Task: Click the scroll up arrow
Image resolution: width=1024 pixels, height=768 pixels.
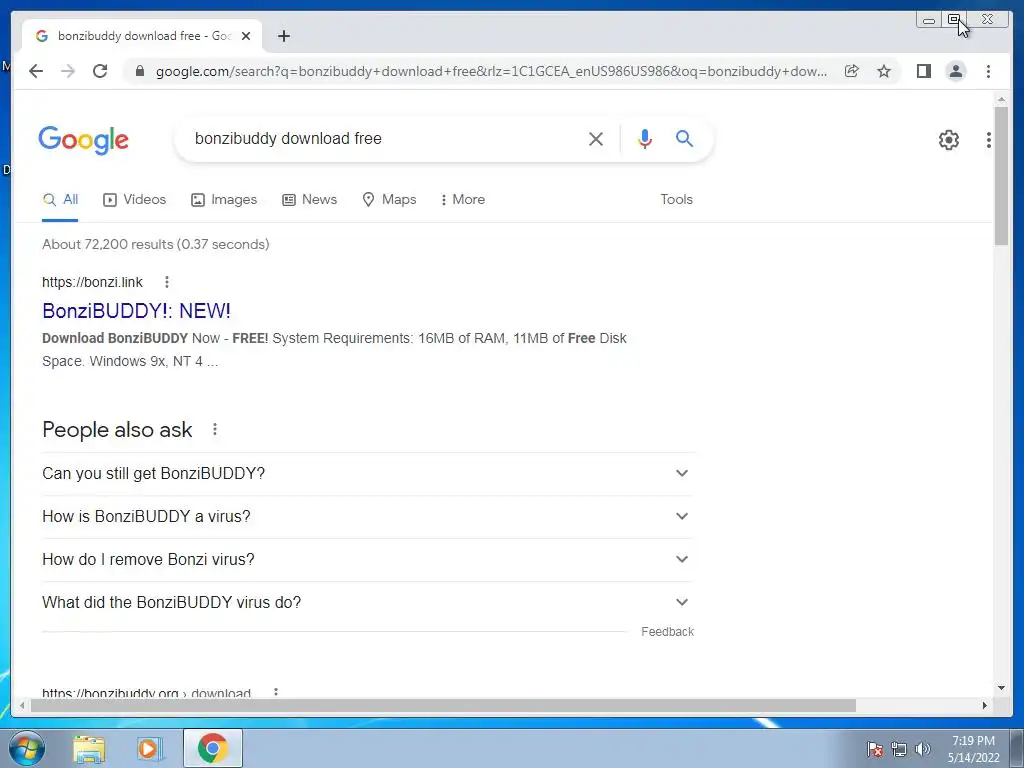Action: coord(1001,99)
